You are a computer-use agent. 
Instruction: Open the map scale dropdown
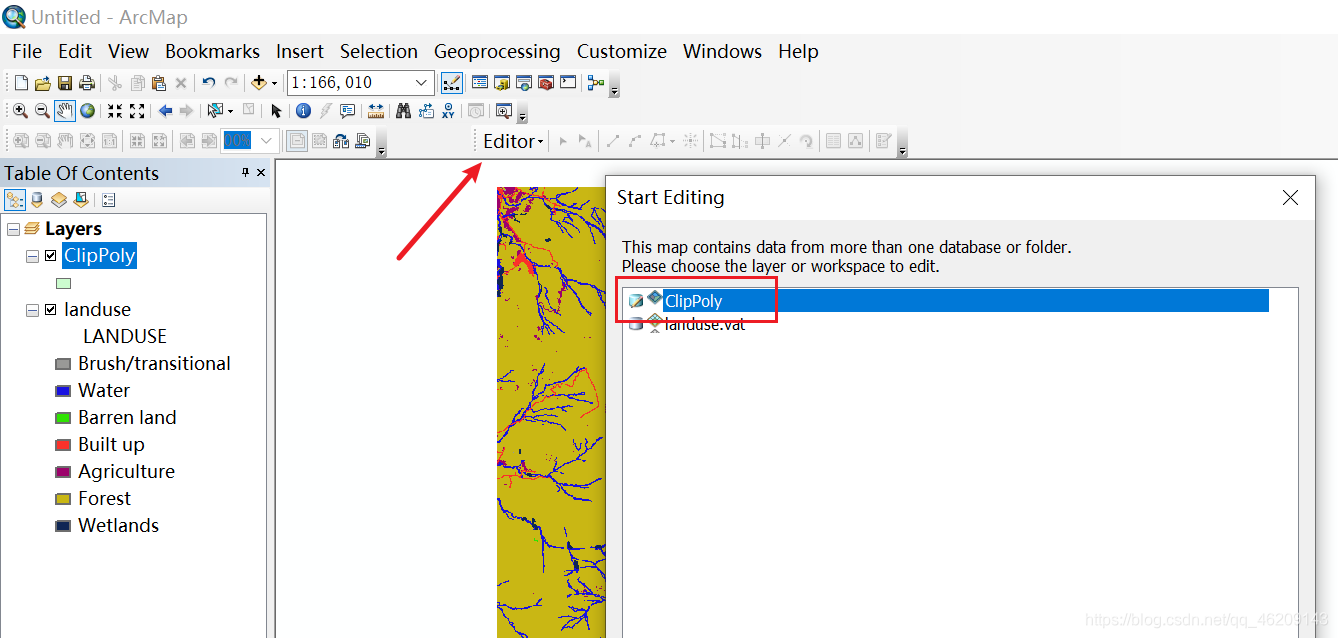coord(421,83)
